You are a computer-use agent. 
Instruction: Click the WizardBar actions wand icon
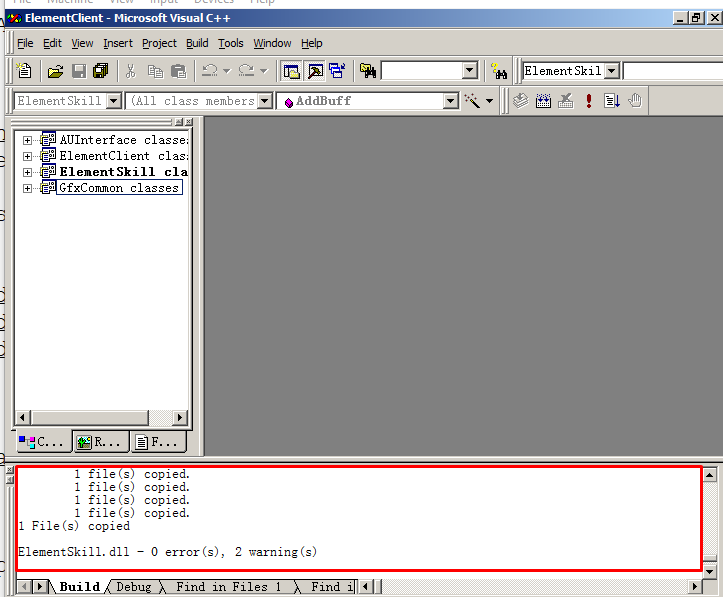472,100
